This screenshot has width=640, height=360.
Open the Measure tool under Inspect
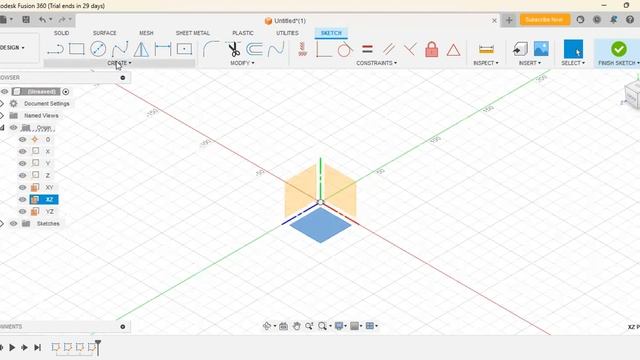[x=486, y=49]
